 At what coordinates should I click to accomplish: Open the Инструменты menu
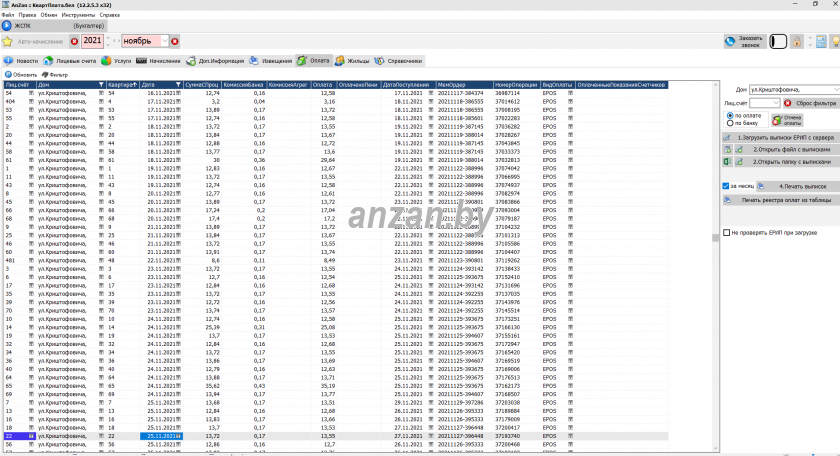78,16
